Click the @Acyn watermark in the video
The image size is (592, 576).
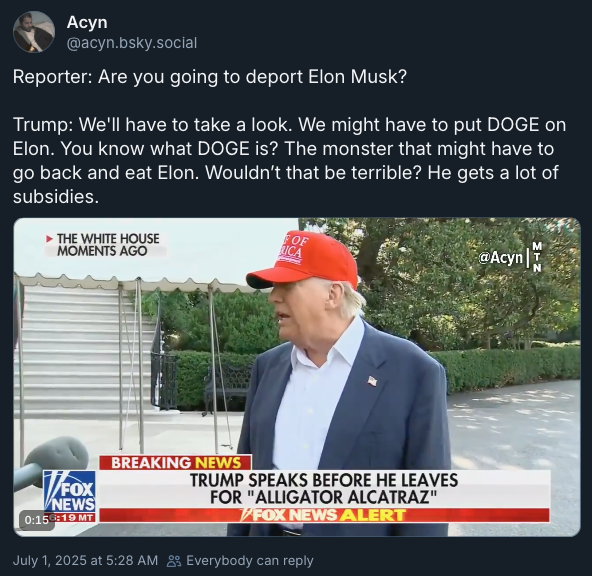pyautogui.click(x=500, y=258)
